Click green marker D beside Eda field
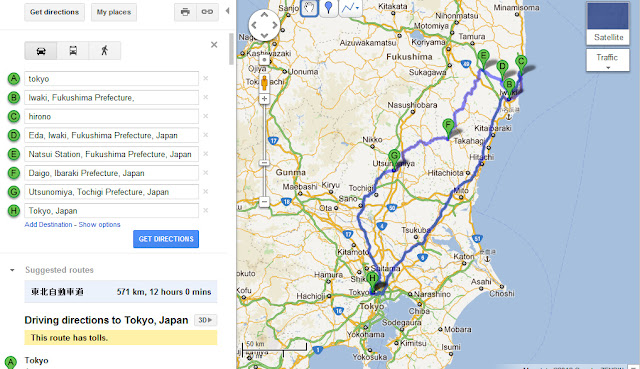 [14, 135]
